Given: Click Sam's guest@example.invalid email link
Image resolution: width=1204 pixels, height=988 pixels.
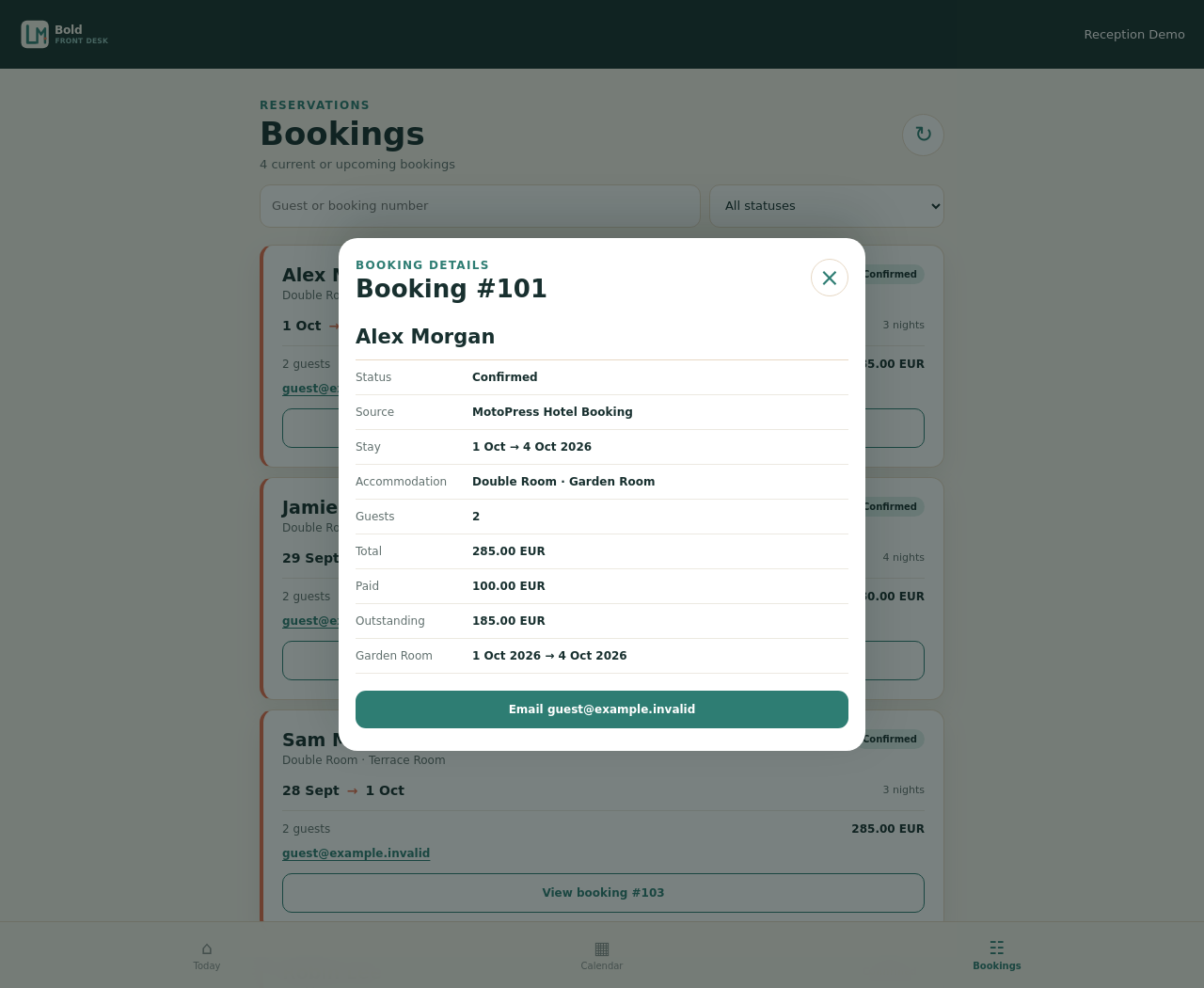Looking at the screenshot, I should tap(356, 853).
